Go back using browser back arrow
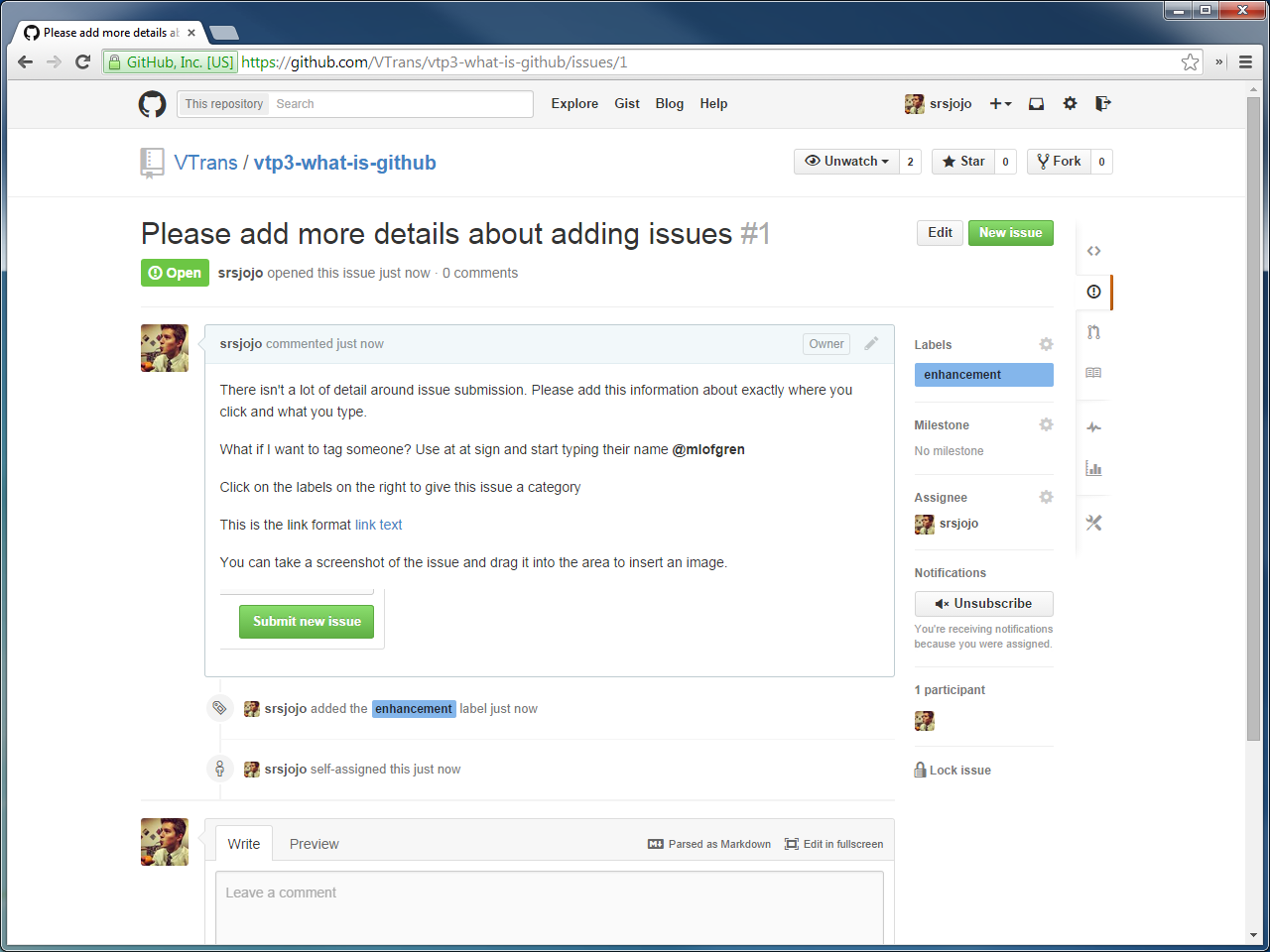The width and height of the screenshot is (1270, 952). 26,61
